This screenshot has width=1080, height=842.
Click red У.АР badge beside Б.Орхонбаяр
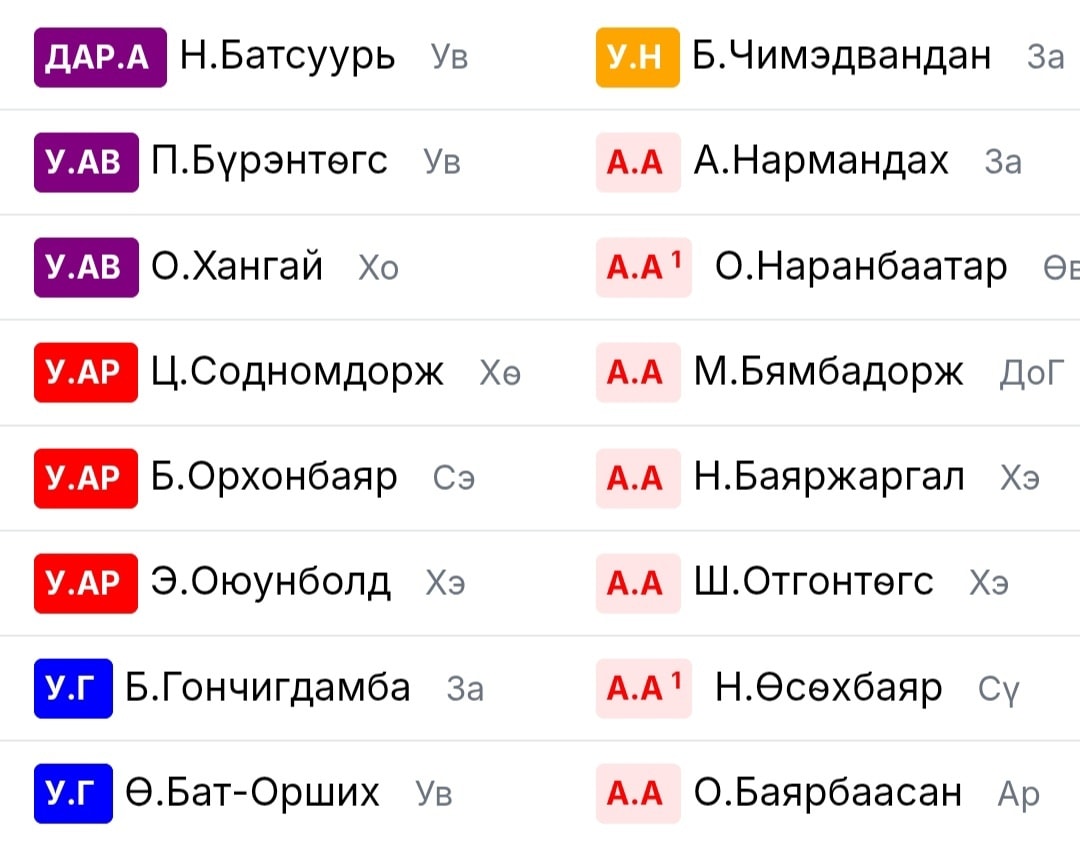[x=86, y=478]
